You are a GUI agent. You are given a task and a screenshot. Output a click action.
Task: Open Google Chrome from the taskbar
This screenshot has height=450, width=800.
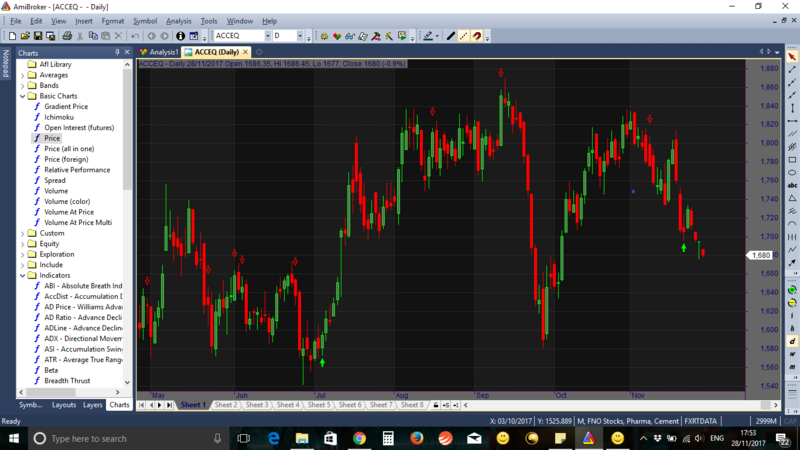coord(359,438)
